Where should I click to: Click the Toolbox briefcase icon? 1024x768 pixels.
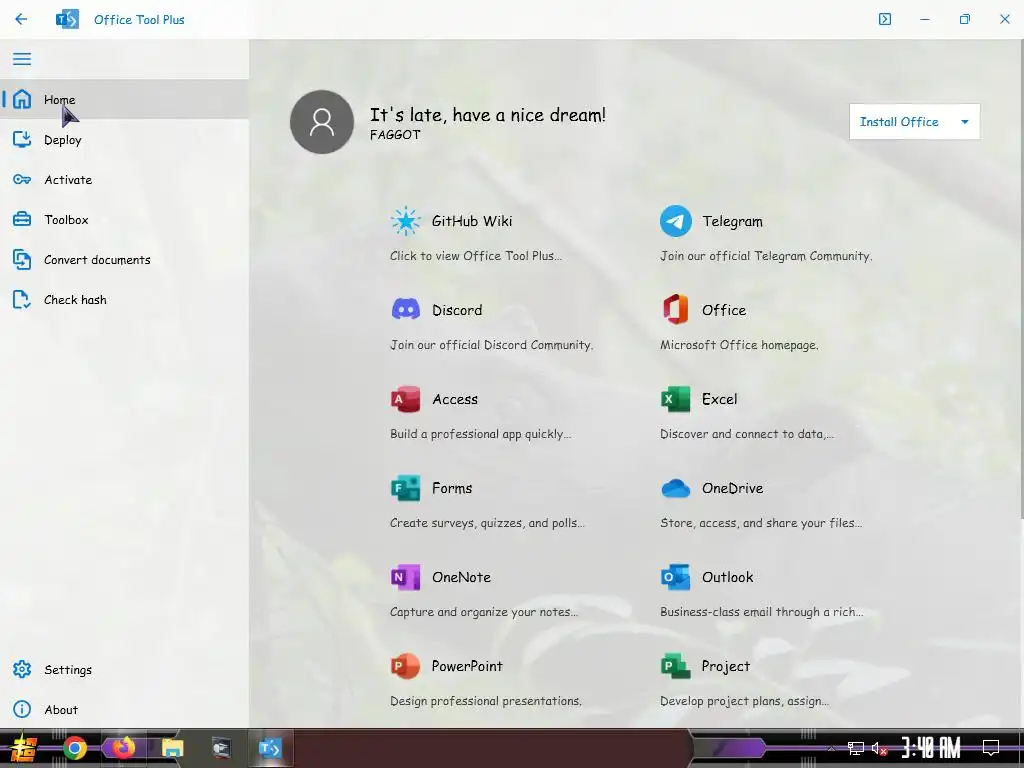coord(22,219)
